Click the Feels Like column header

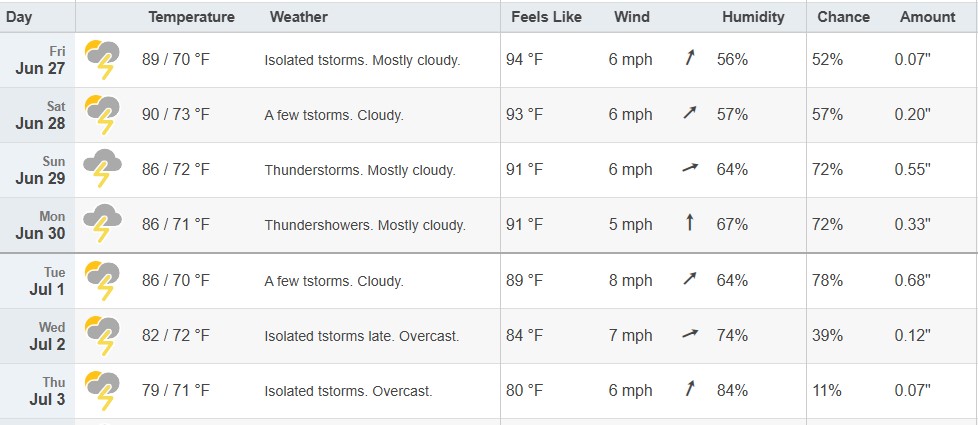[x=546, y=17]
